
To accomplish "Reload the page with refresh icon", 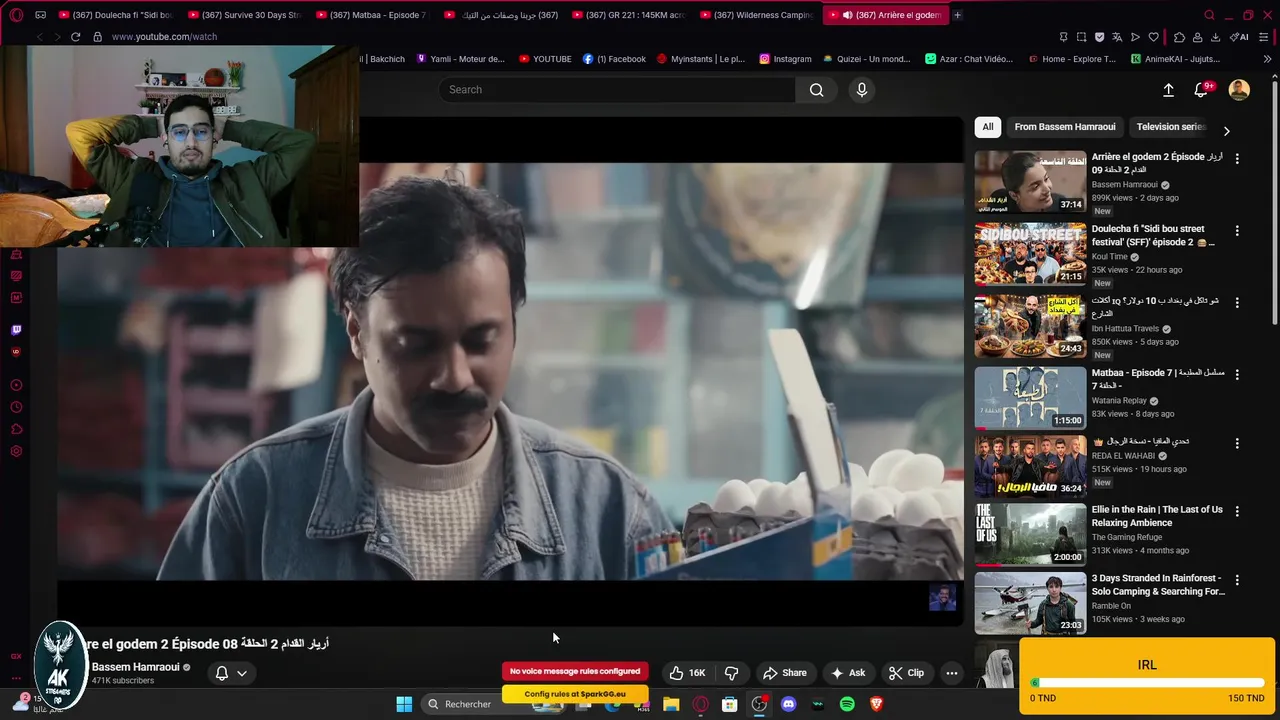I will click(x=75, y=37).
